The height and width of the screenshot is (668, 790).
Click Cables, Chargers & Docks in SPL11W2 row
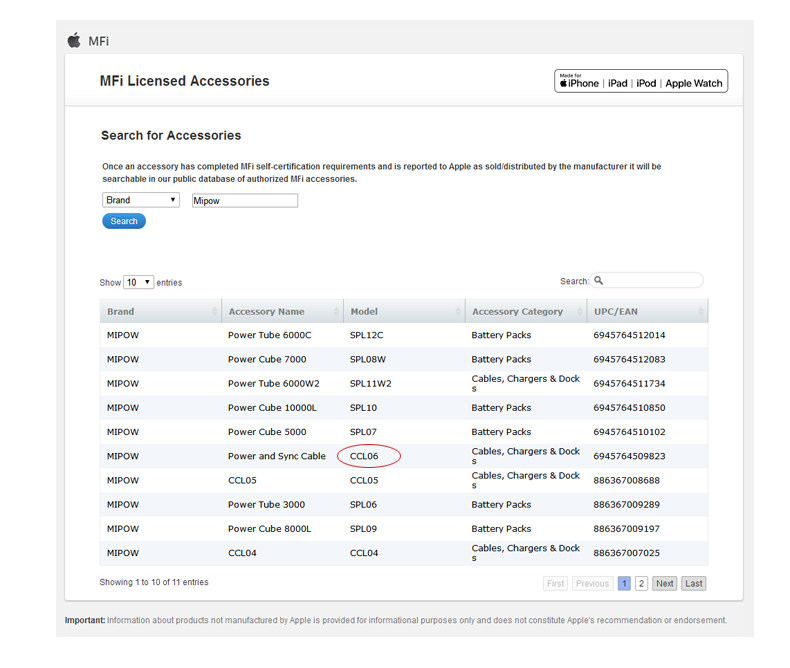point(525,383)
